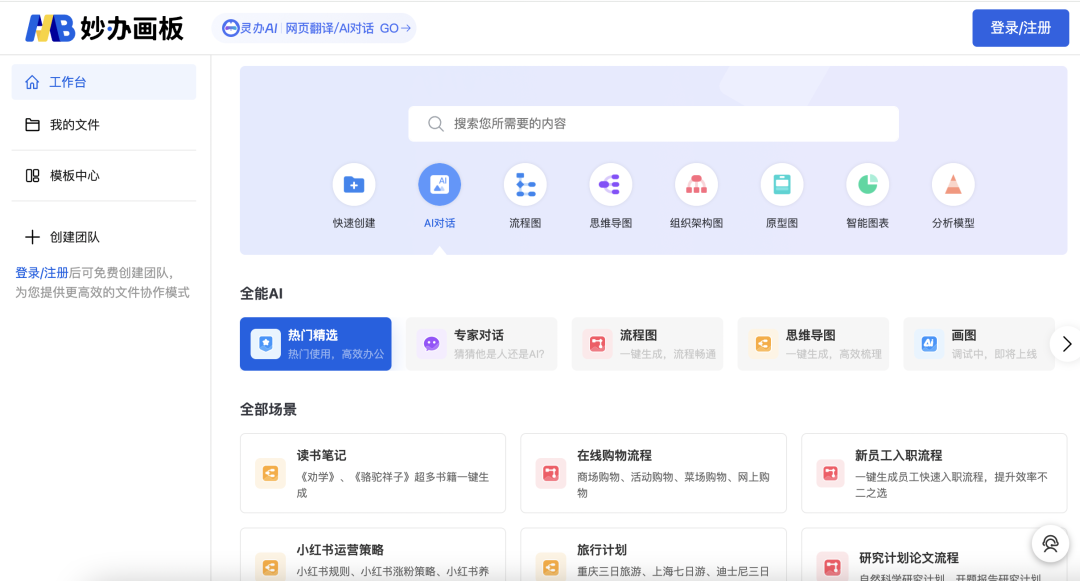This screenshot has height=581, width=1080.
Task: Open the 思维导图 mind map icon
Action: (610, 184)
